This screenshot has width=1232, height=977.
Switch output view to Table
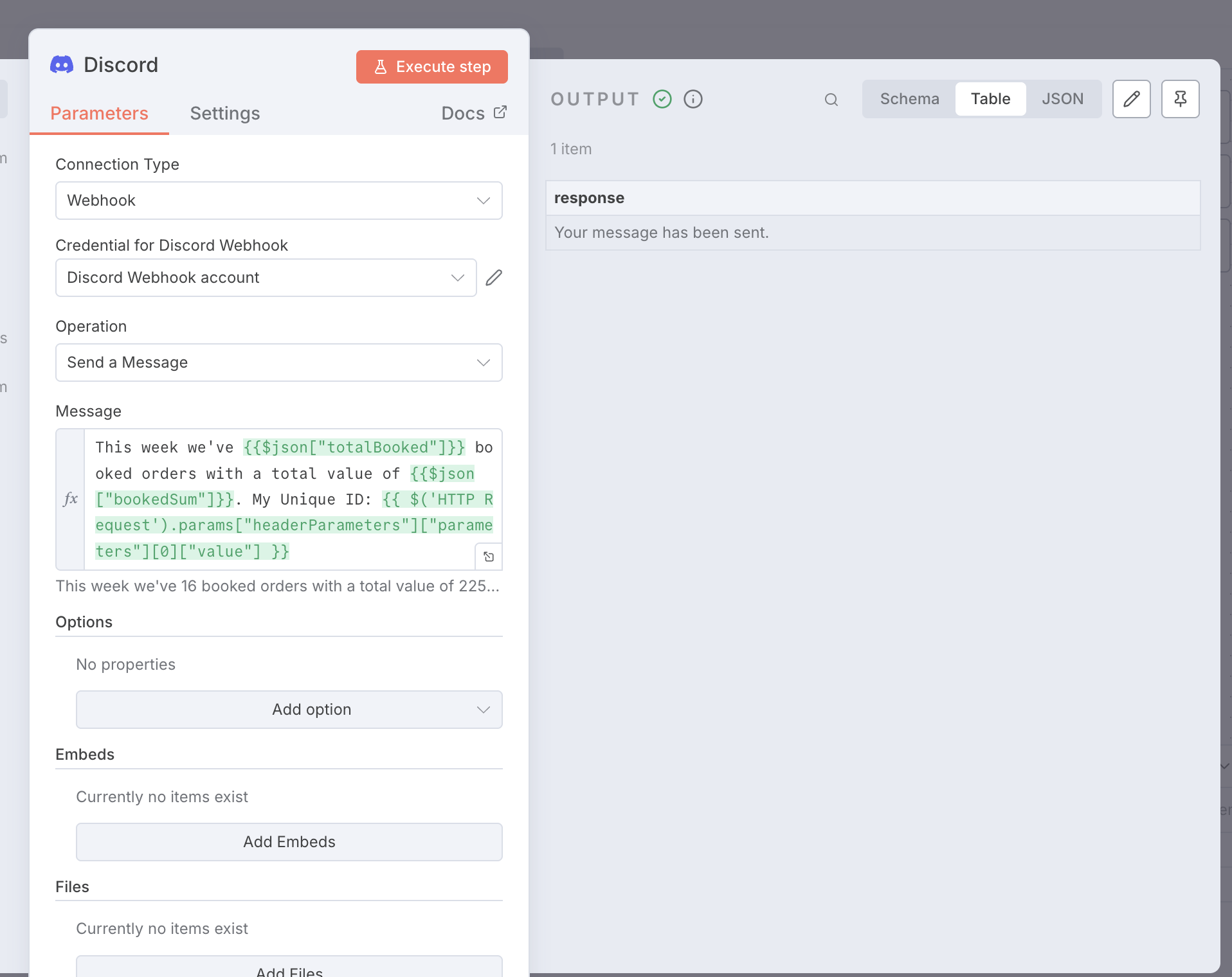(x=990, y=99)
